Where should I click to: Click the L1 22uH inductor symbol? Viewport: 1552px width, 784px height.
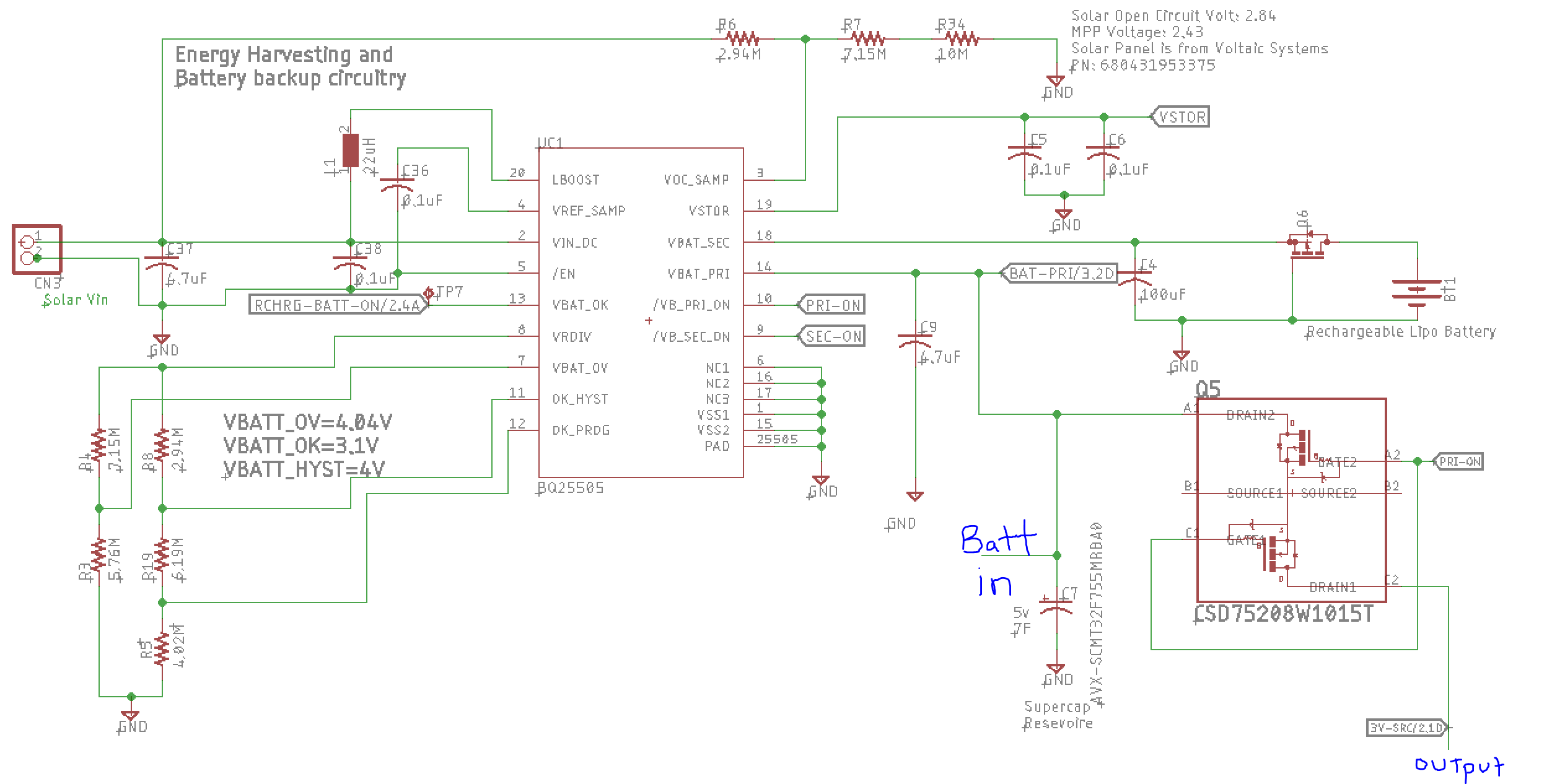coord(350,150)
